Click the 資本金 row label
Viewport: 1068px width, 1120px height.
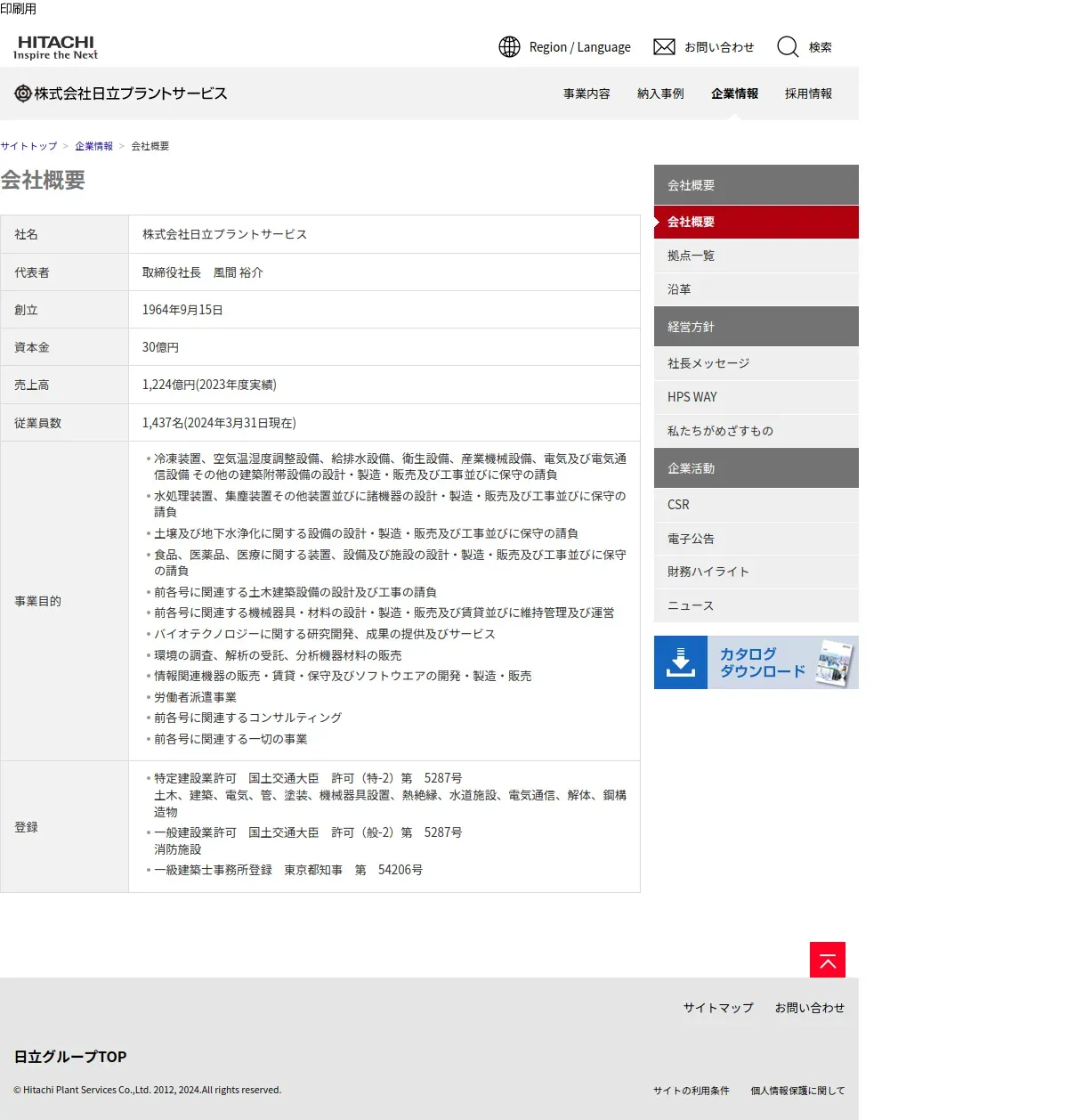tap(32, 347)
